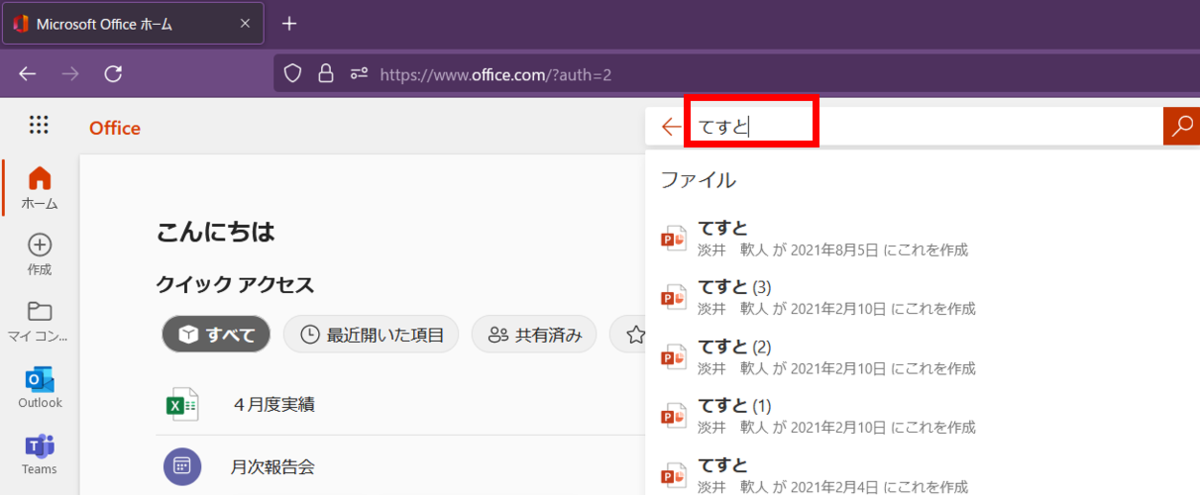Click PowerPoint icon of てすと (1)
Screen dimensions: 1200x495
click(x=673, y=415)
